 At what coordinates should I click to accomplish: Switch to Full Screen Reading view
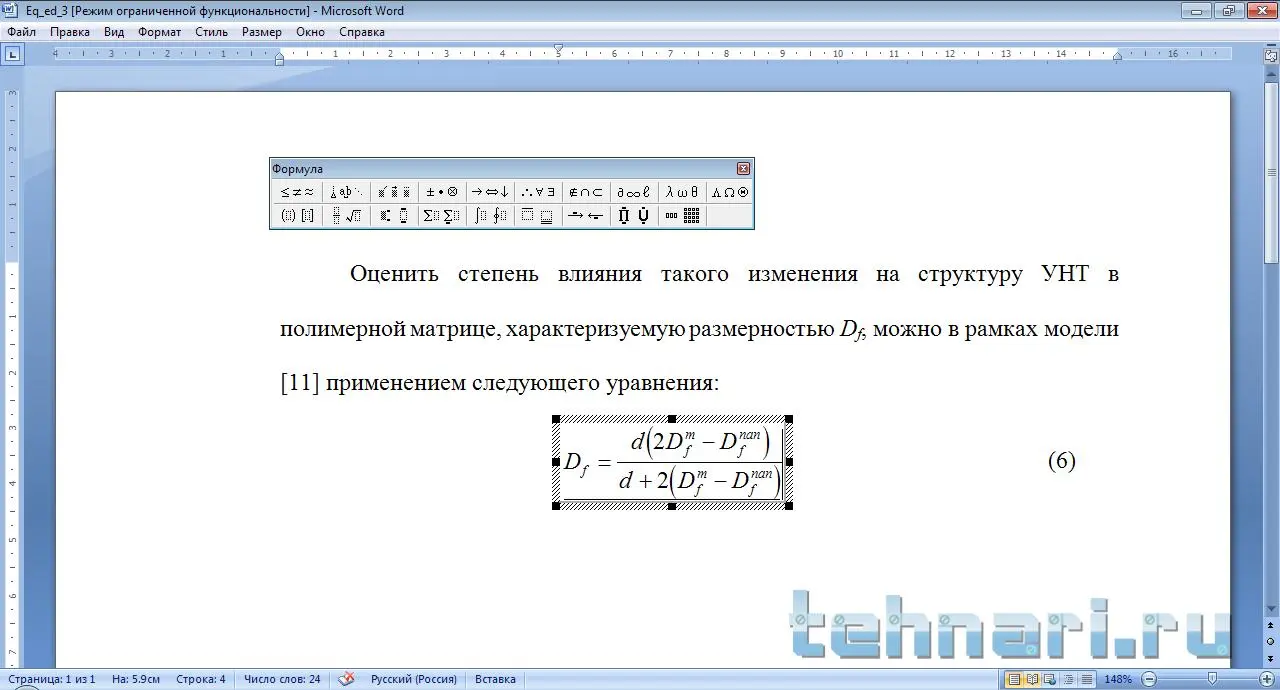[x=1032, y=679]
